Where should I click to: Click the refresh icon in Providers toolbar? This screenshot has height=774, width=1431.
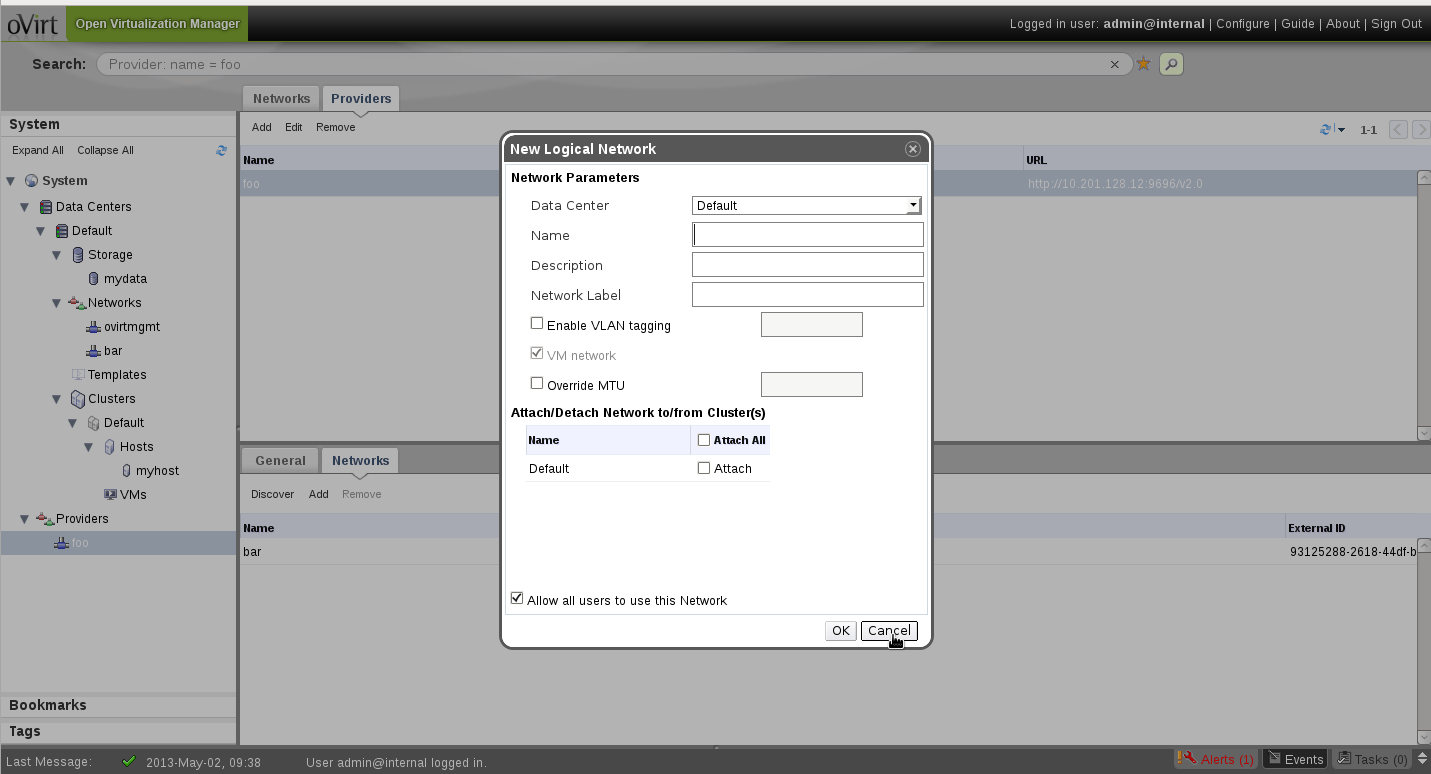pyautogui.click(x=1327, y=129)
